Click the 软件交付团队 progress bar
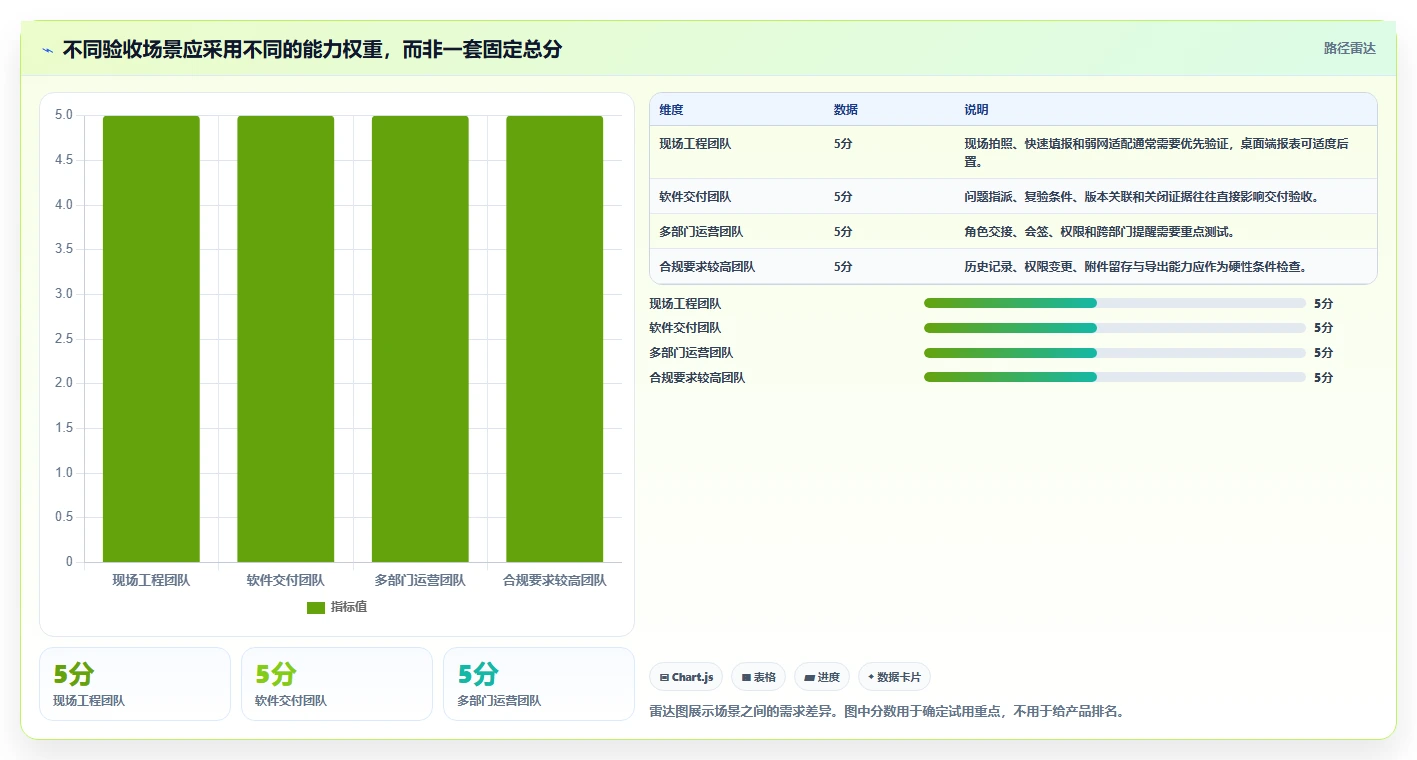This screenshot has height=760, width=1417. pos(1115,328)
